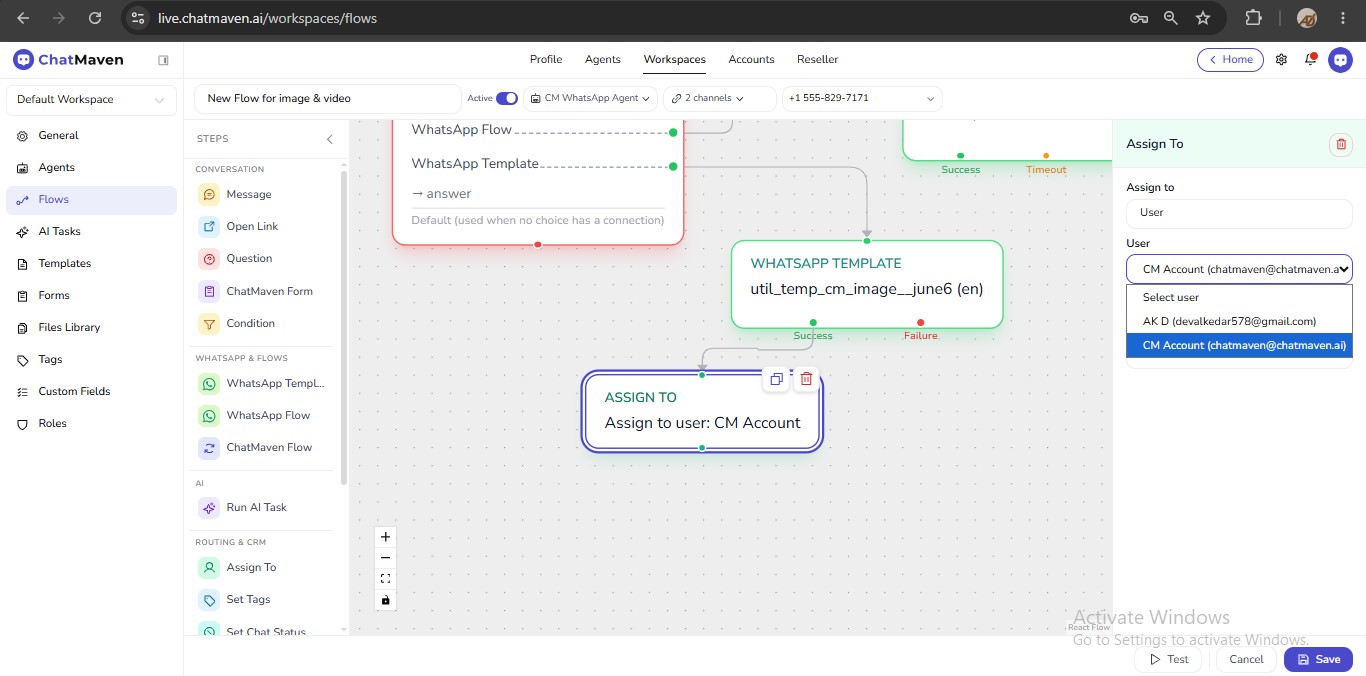Click the Set Tags step icon
Viewport: 1366px width, 676px height.
209,600
